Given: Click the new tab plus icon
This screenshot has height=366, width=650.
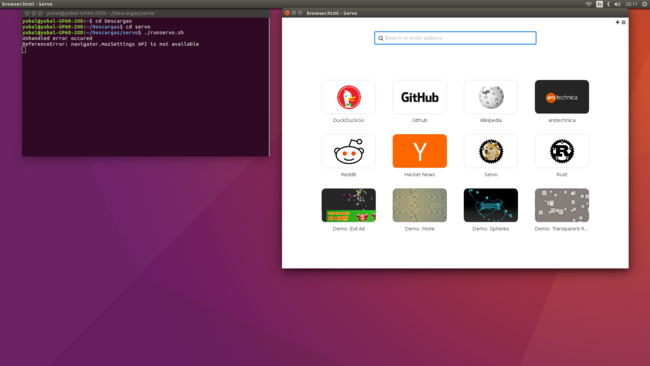Looking at the screenshot, I should [617, 22].
